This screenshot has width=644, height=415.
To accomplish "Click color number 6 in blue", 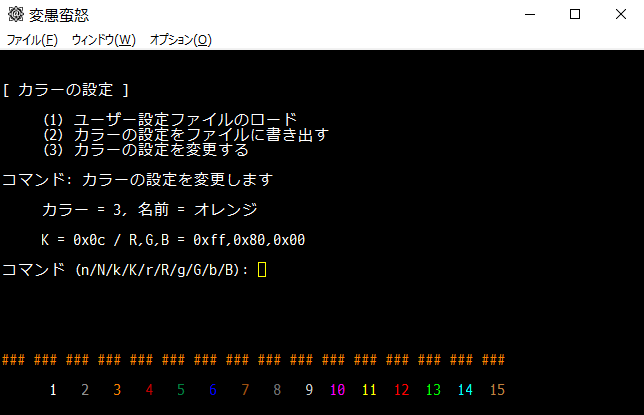I will (x=213, y=390).
